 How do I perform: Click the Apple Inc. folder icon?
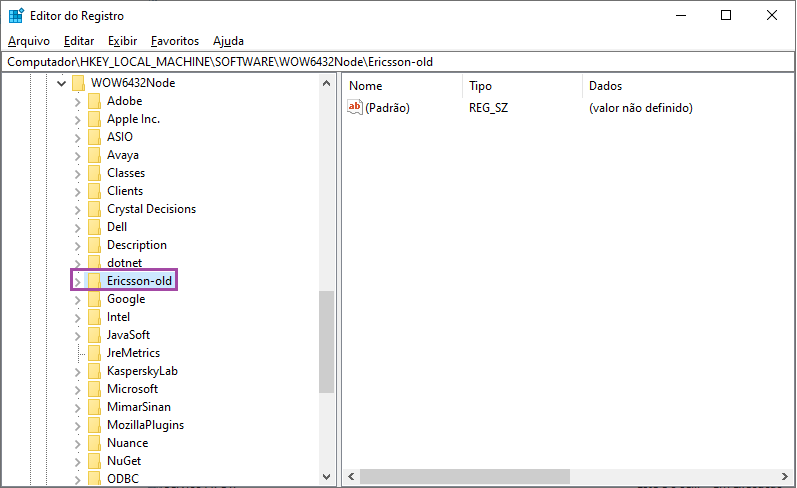[94, 119]
